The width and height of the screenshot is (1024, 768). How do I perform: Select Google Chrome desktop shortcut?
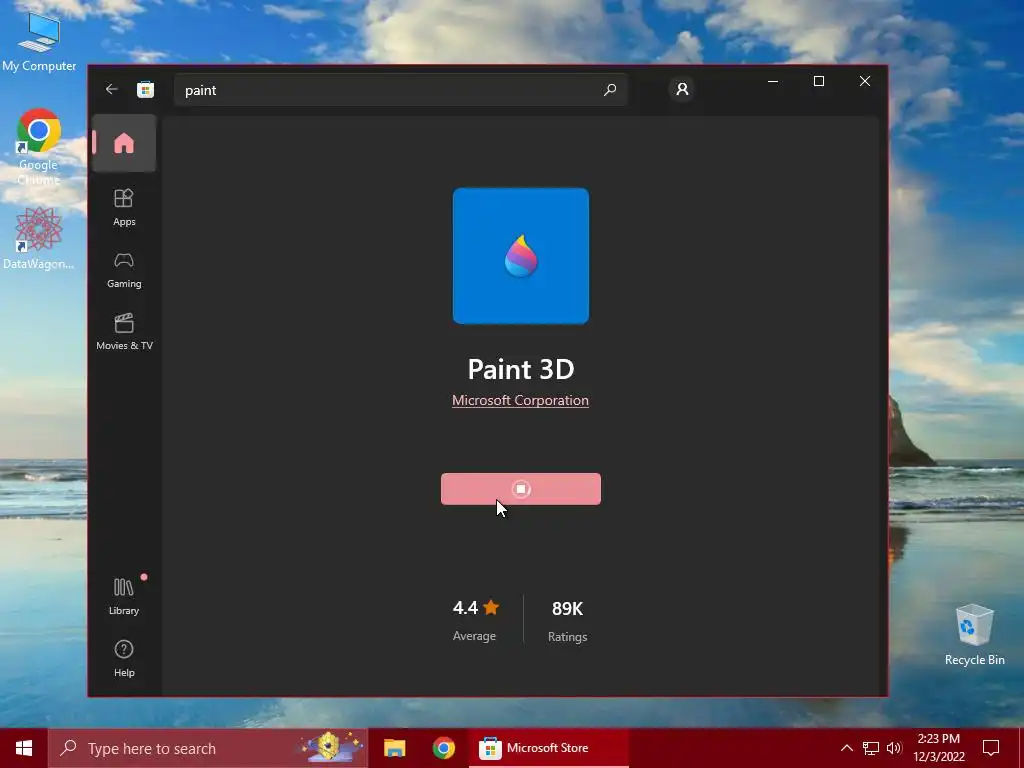pyautogui.click(x=39, y=147)
